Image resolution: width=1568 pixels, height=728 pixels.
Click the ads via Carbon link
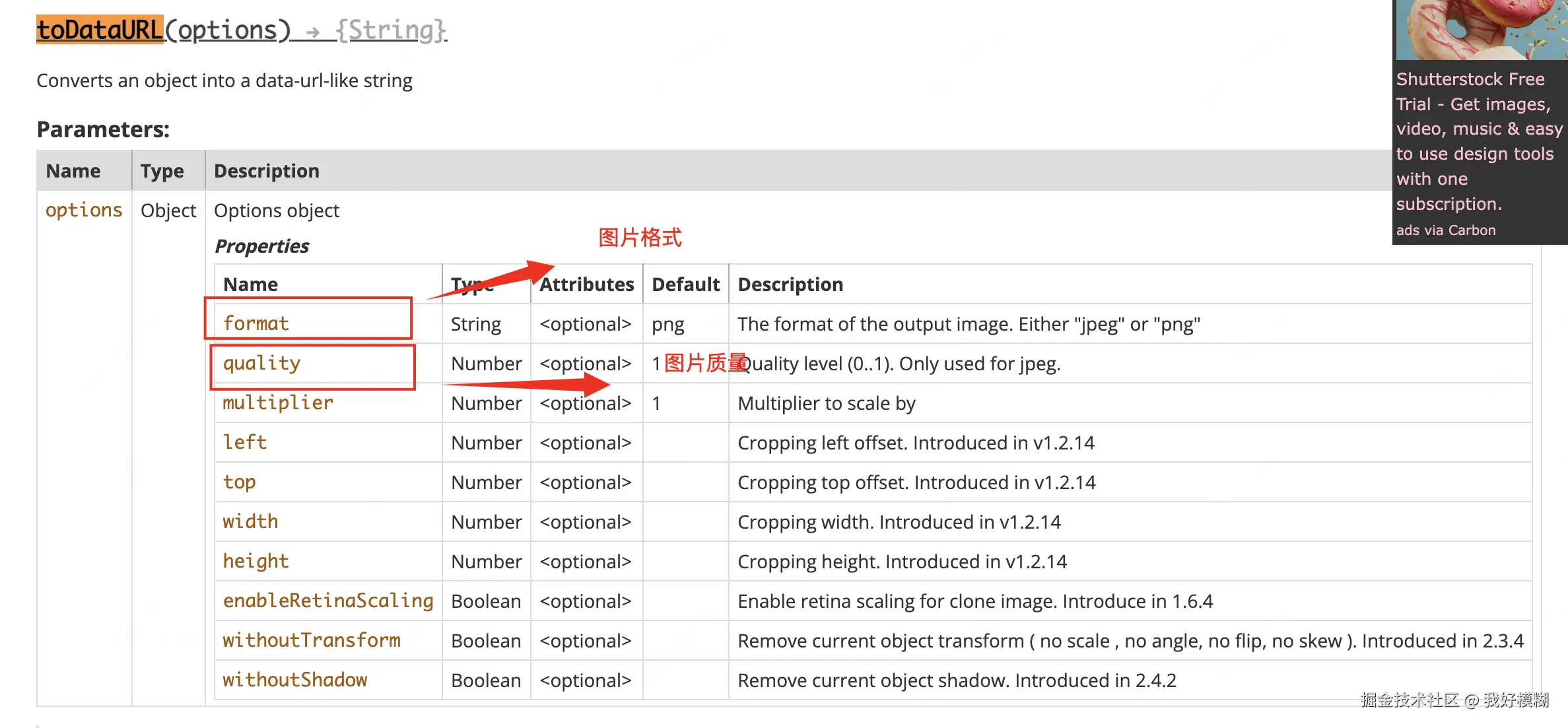[x=1445, y=230]
